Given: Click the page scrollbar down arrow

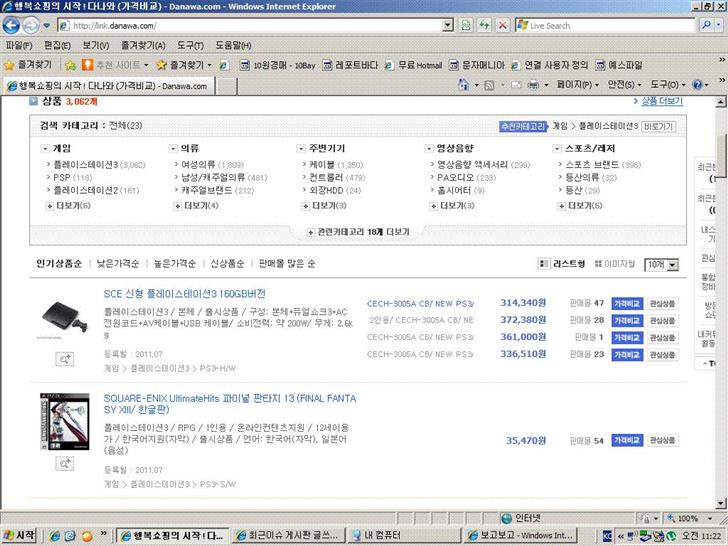Looking at the screenshot, I should pos(721,503).
